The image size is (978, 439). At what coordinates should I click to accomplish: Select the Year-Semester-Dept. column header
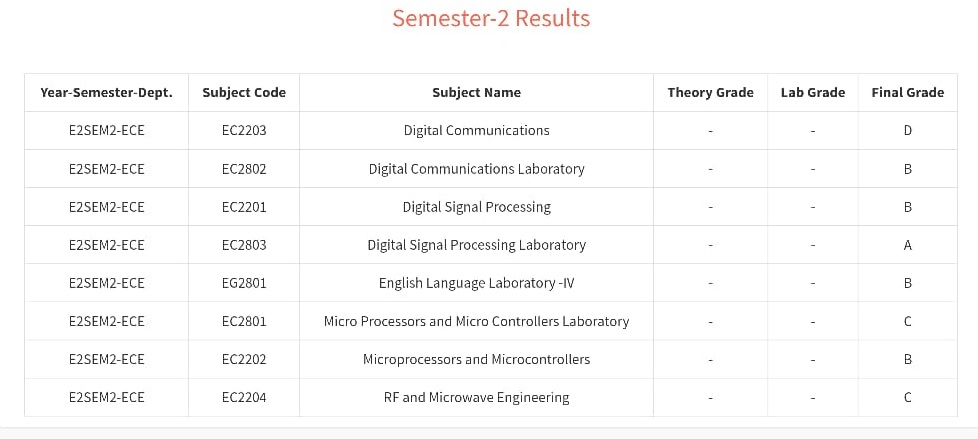107,93
